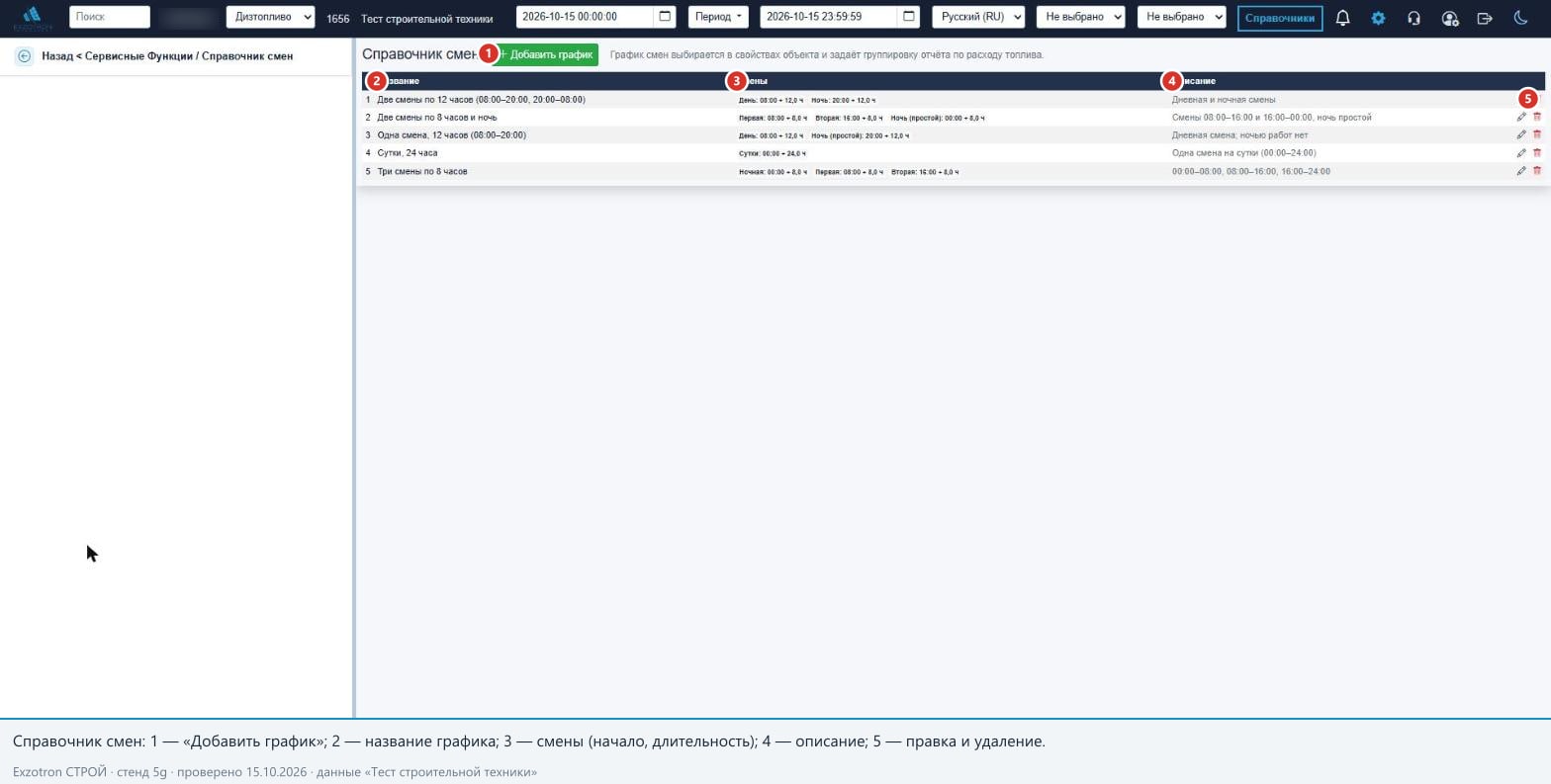Click the green «Добавить график» button

546,54
